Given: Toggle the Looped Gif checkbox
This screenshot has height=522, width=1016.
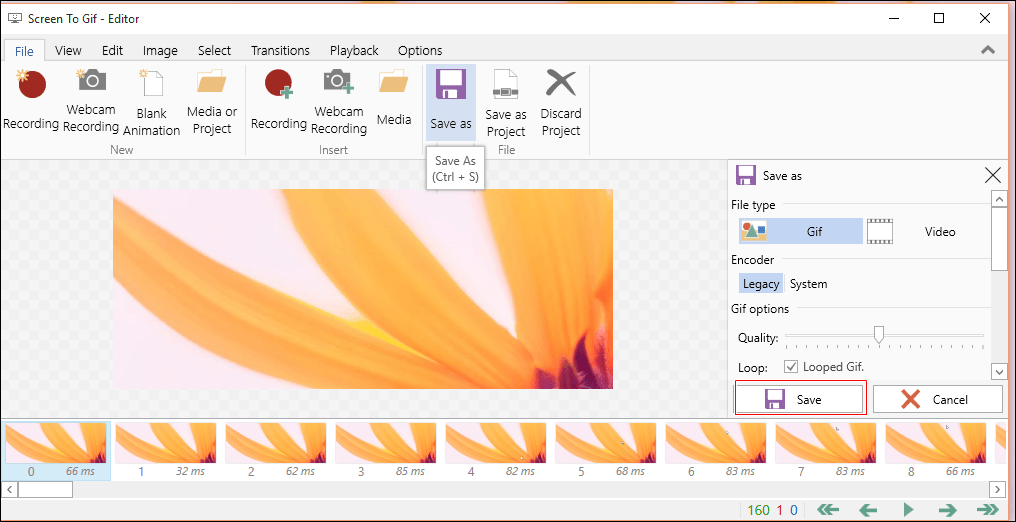Looking at the screenshot, I should pyautogui.click(x=791, y=367).
